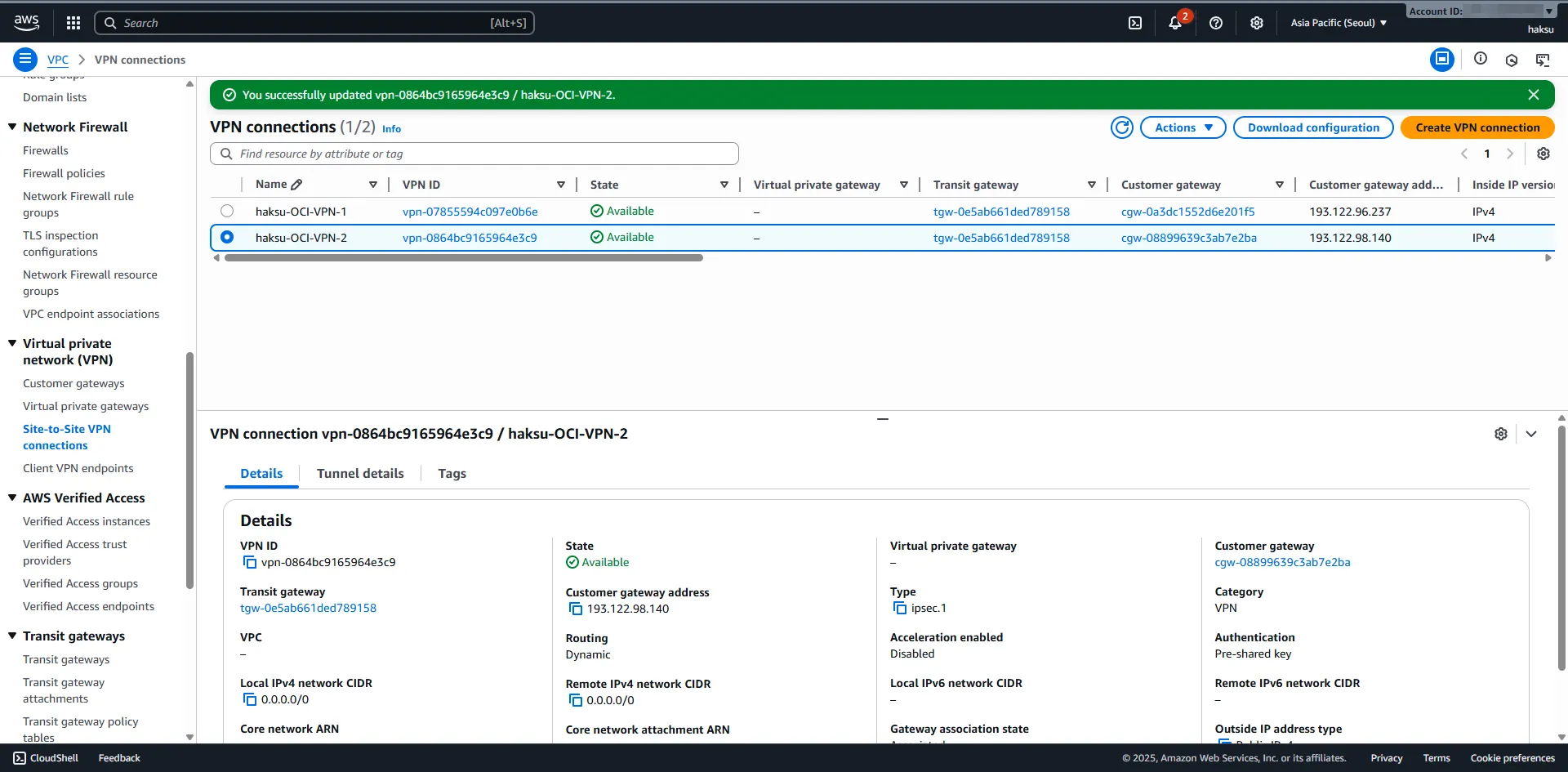Image resolution: width=1568 pixels, height=772 pixels.
Task: Open the Account ID menu
Action: [x=1480, y=11]
